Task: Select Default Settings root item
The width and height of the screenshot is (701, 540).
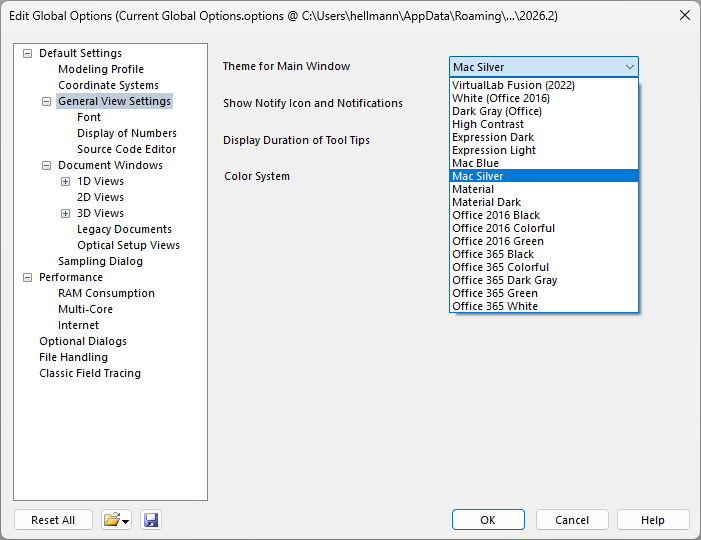Action: pyautogui.click(x=80, y=53)
